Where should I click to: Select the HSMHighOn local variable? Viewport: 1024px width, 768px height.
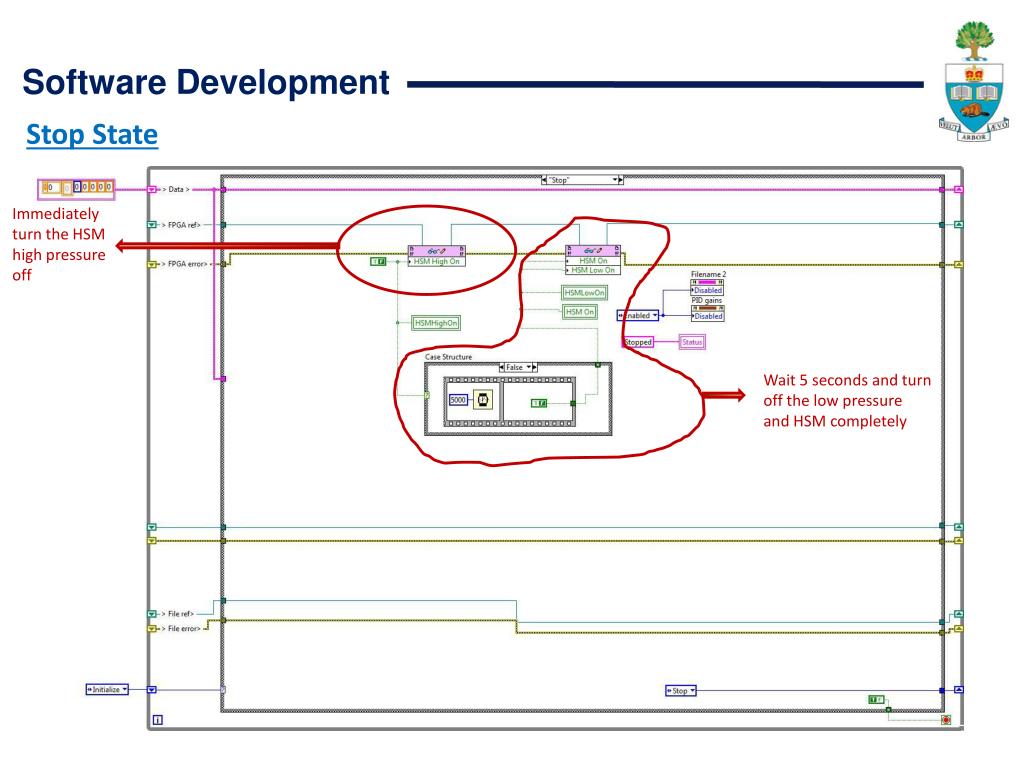pos(436,323)
